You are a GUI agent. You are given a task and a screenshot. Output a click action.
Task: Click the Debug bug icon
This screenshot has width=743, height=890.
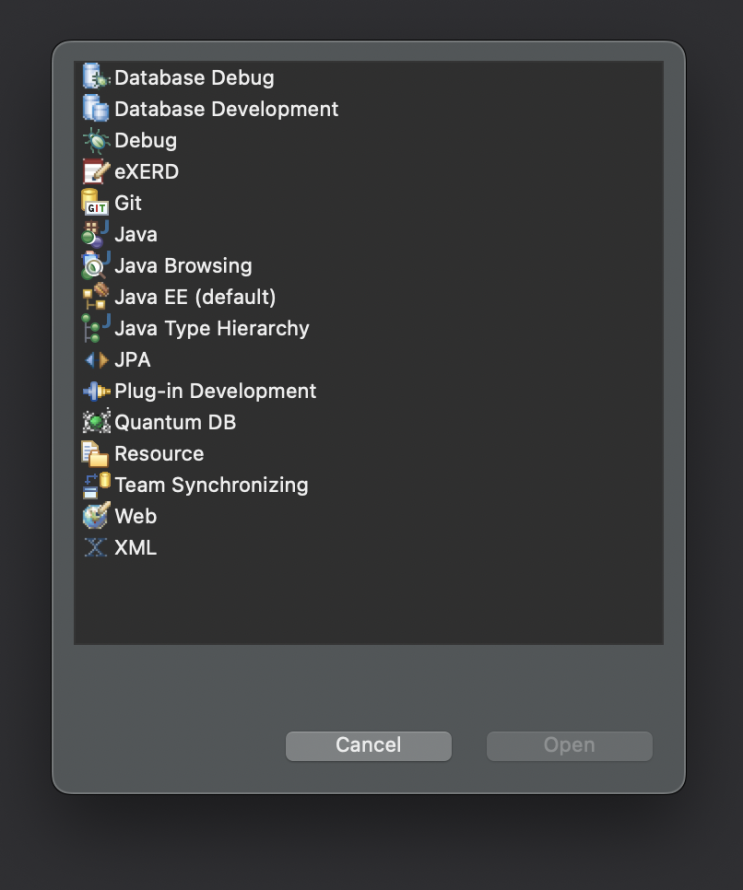[x=95, y=140]
